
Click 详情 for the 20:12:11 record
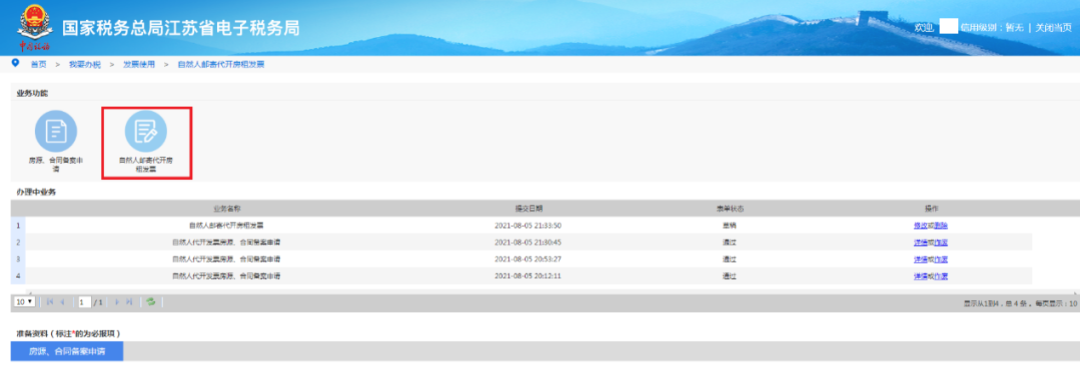920,276
